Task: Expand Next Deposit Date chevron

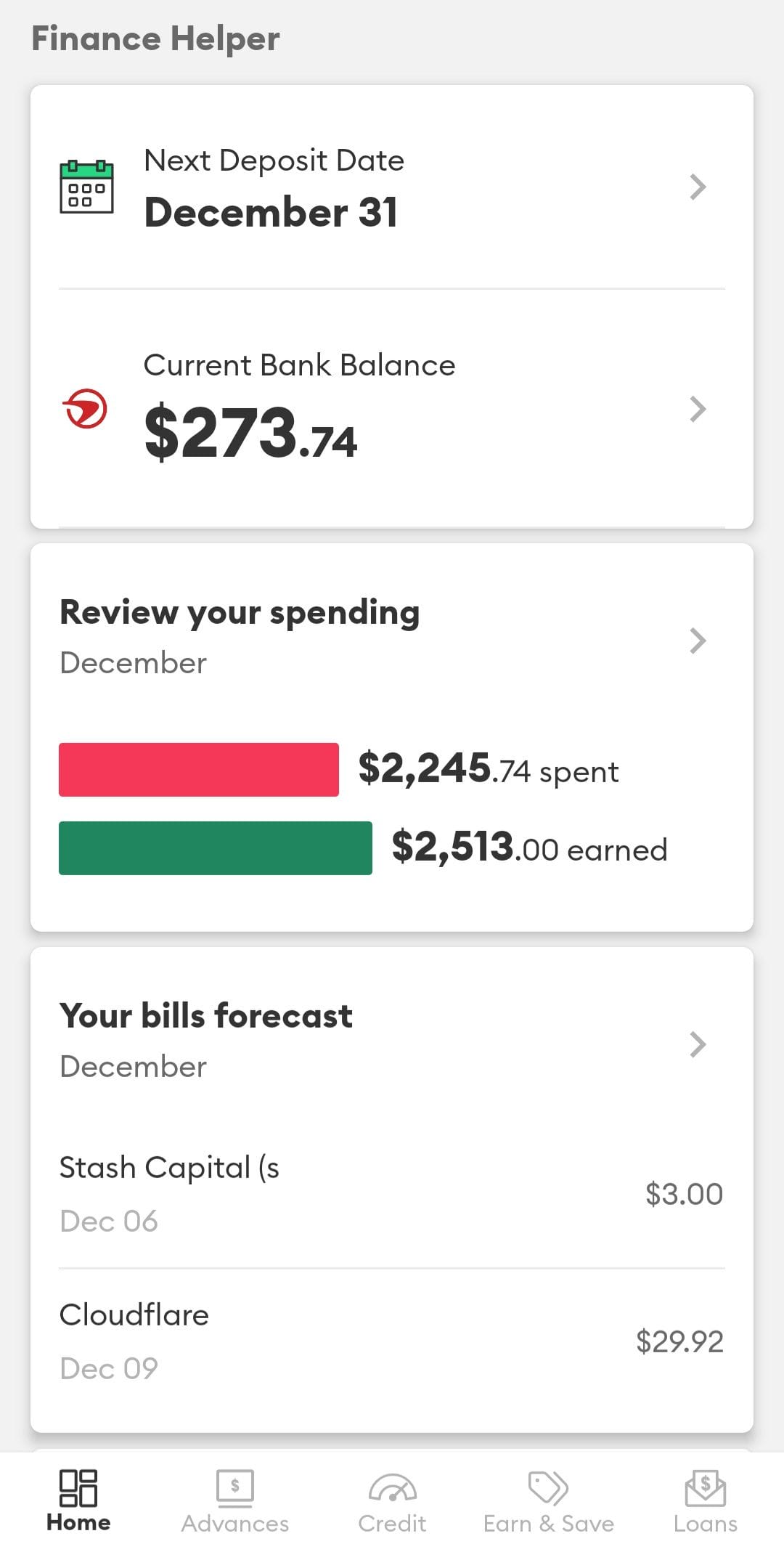Action: (x=698, y=187)
